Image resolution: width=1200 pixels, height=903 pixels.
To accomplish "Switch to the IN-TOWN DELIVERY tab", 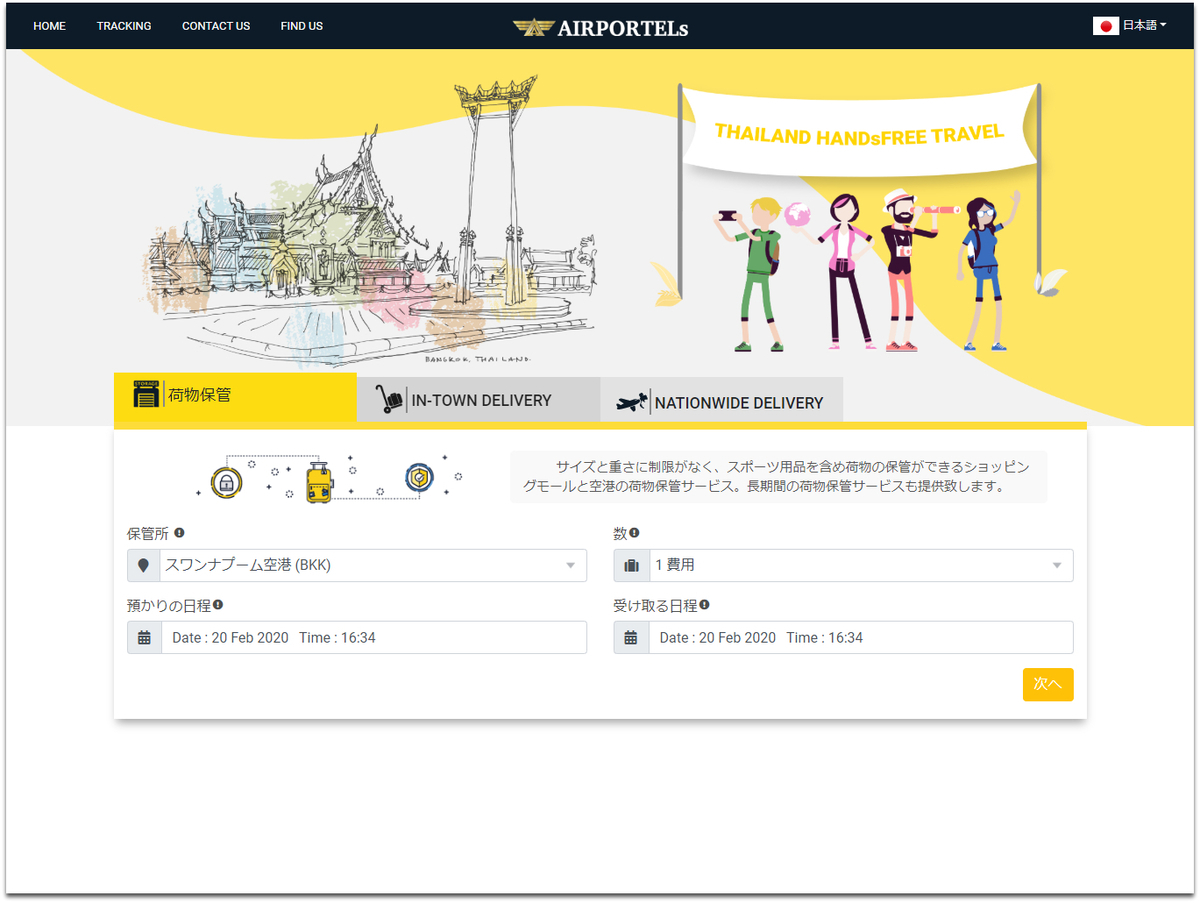I will tap(479, 399).
